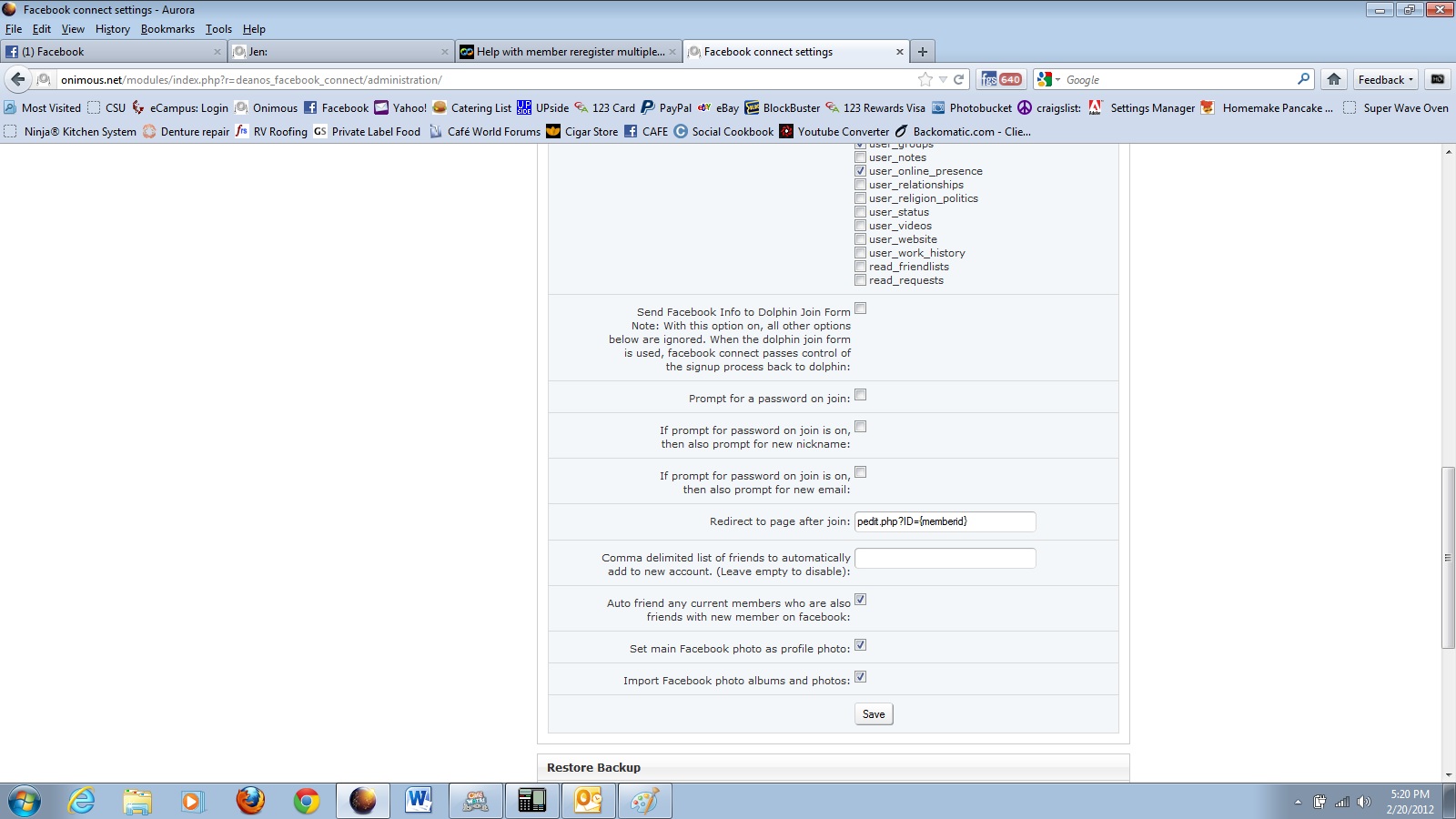
Task: Click the toolbar badge showing 640
Action: tap(1001, 79)
